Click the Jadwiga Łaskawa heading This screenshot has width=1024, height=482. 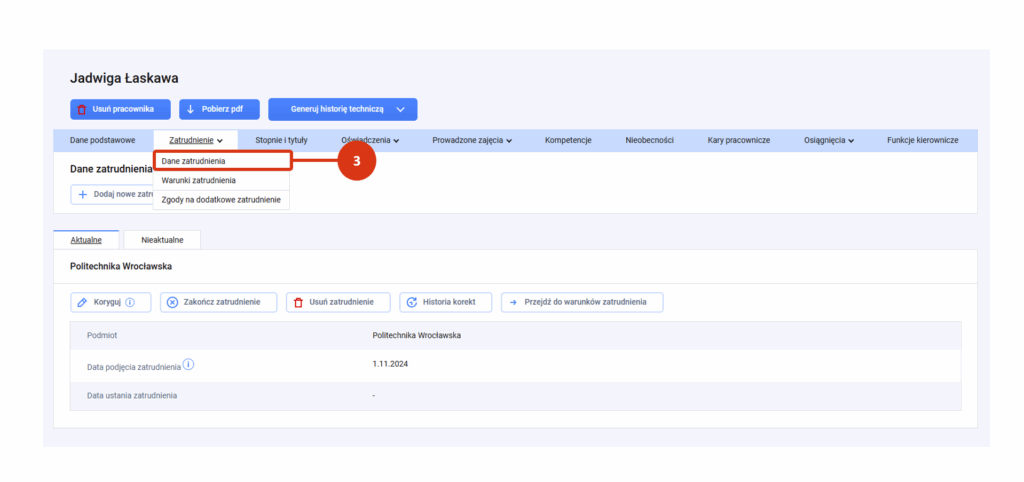pos(124,78)
